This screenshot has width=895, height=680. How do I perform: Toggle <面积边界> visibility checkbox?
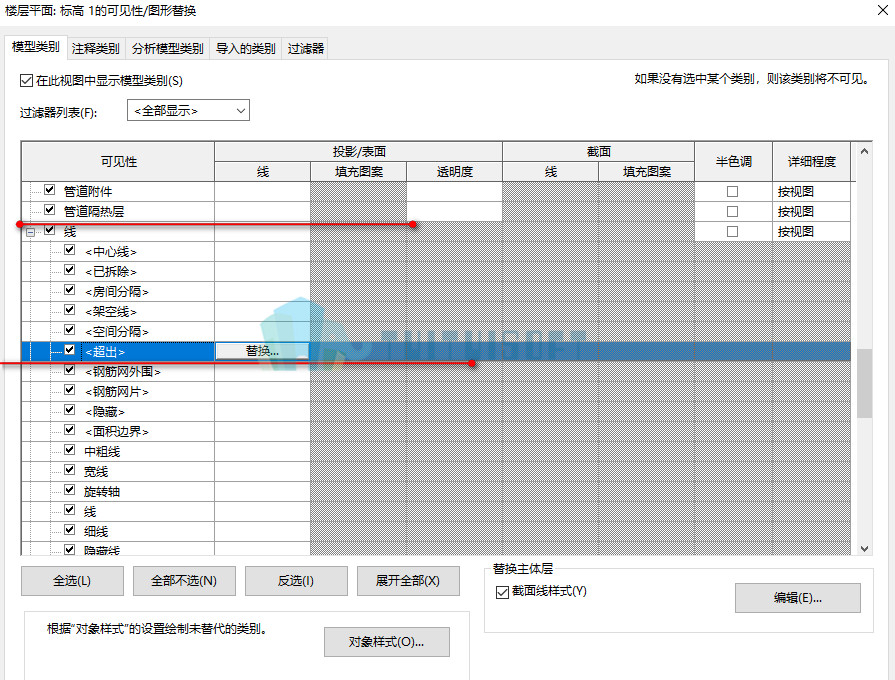[x=70, y=429]
